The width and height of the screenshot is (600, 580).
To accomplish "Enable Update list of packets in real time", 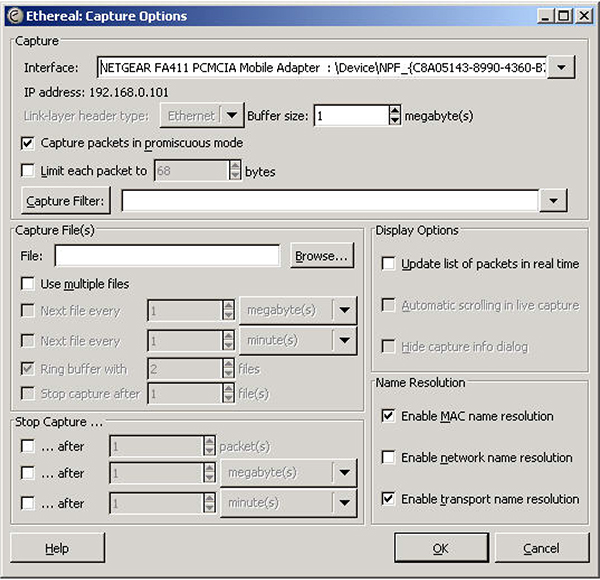I will click(388, 264).
